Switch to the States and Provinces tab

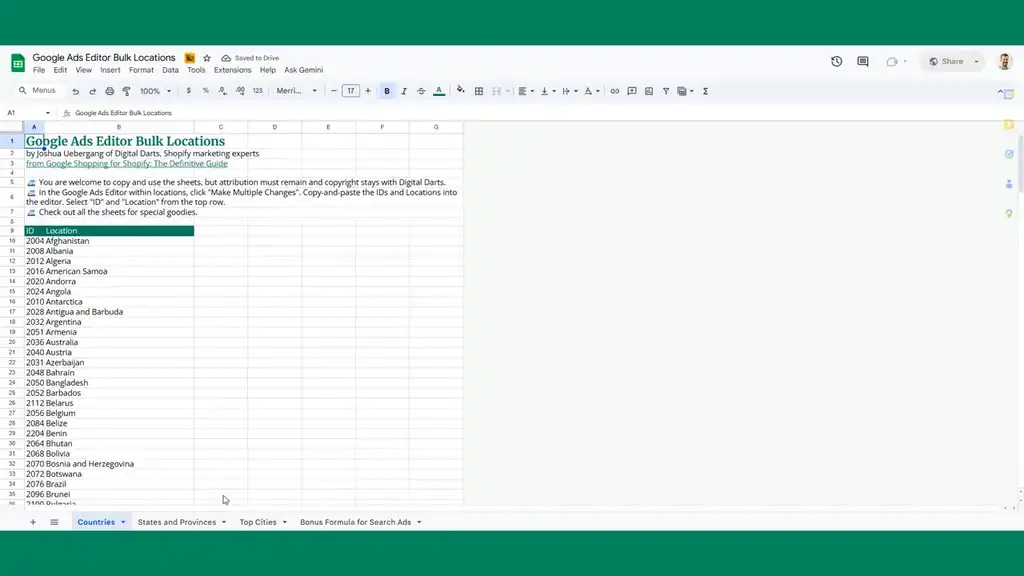(175, 521)
